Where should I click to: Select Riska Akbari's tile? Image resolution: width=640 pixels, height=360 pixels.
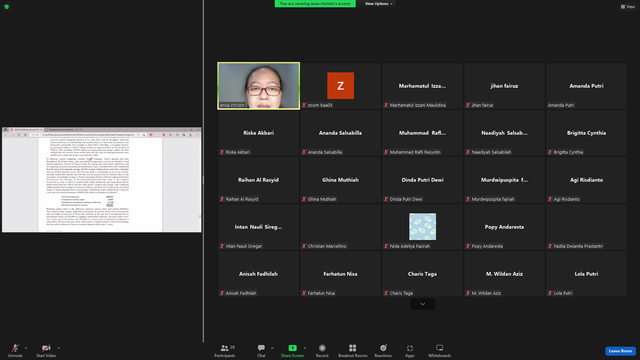pos(259,133)
